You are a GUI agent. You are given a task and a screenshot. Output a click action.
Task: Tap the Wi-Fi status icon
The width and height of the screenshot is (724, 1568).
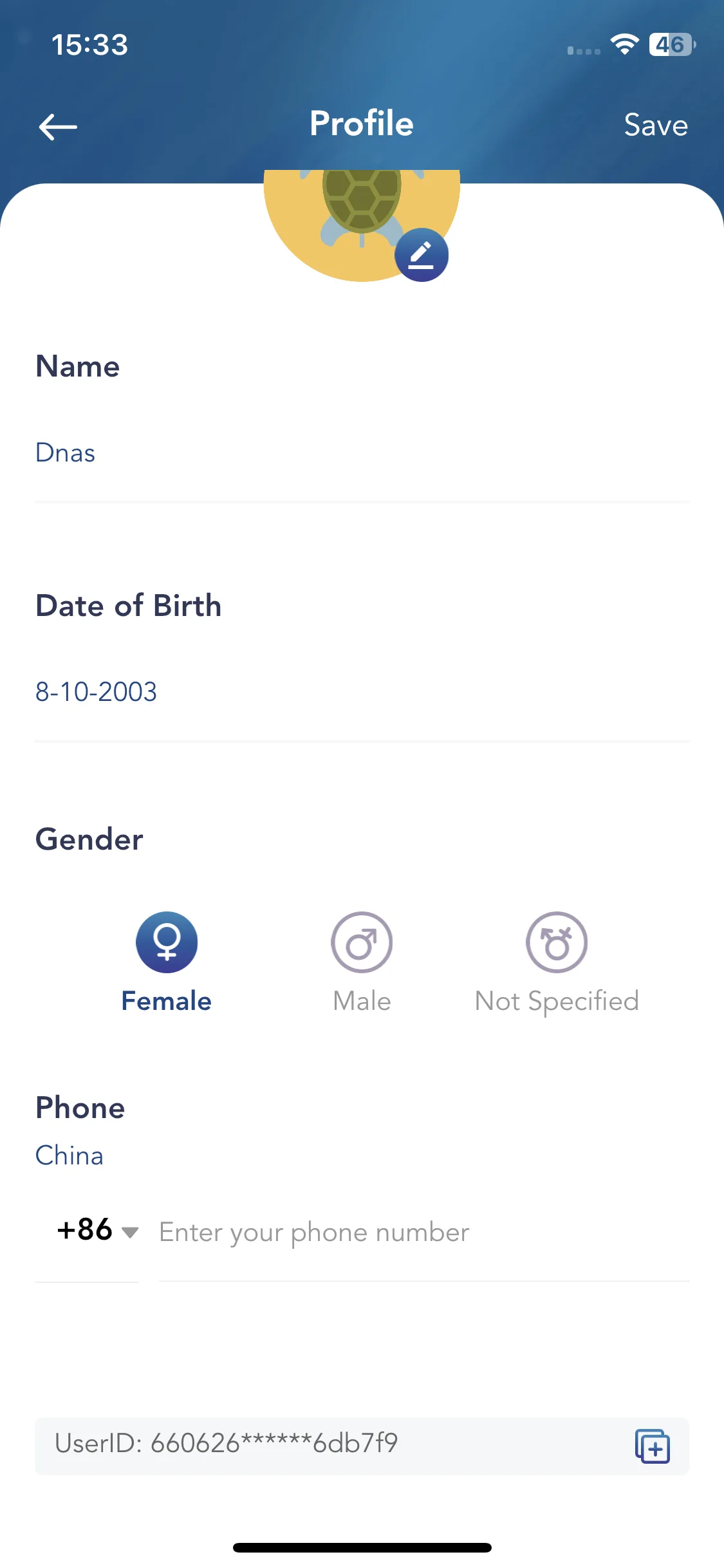click(624, 44)
